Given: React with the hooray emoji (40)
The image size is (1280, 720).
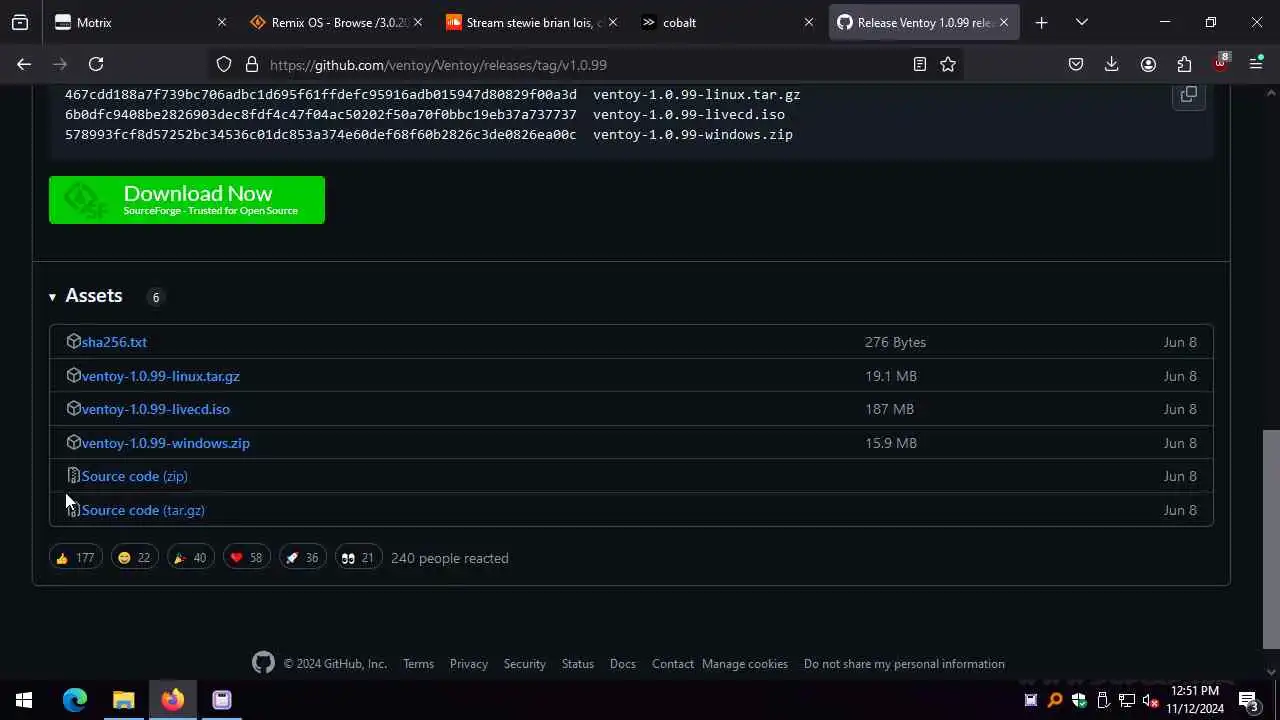Looking at the screenshot, I should (189, 558).
